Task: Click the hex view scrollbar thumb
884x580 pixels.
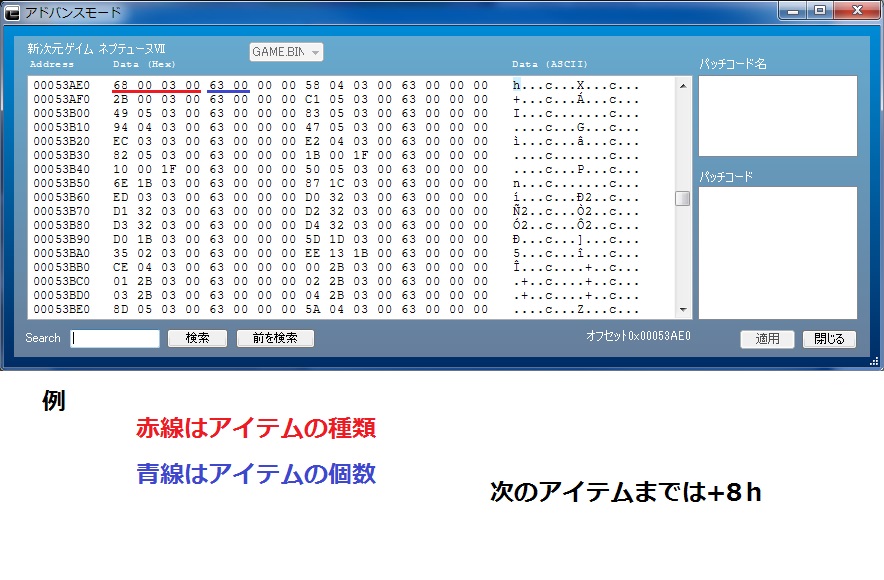Action: 683,198
